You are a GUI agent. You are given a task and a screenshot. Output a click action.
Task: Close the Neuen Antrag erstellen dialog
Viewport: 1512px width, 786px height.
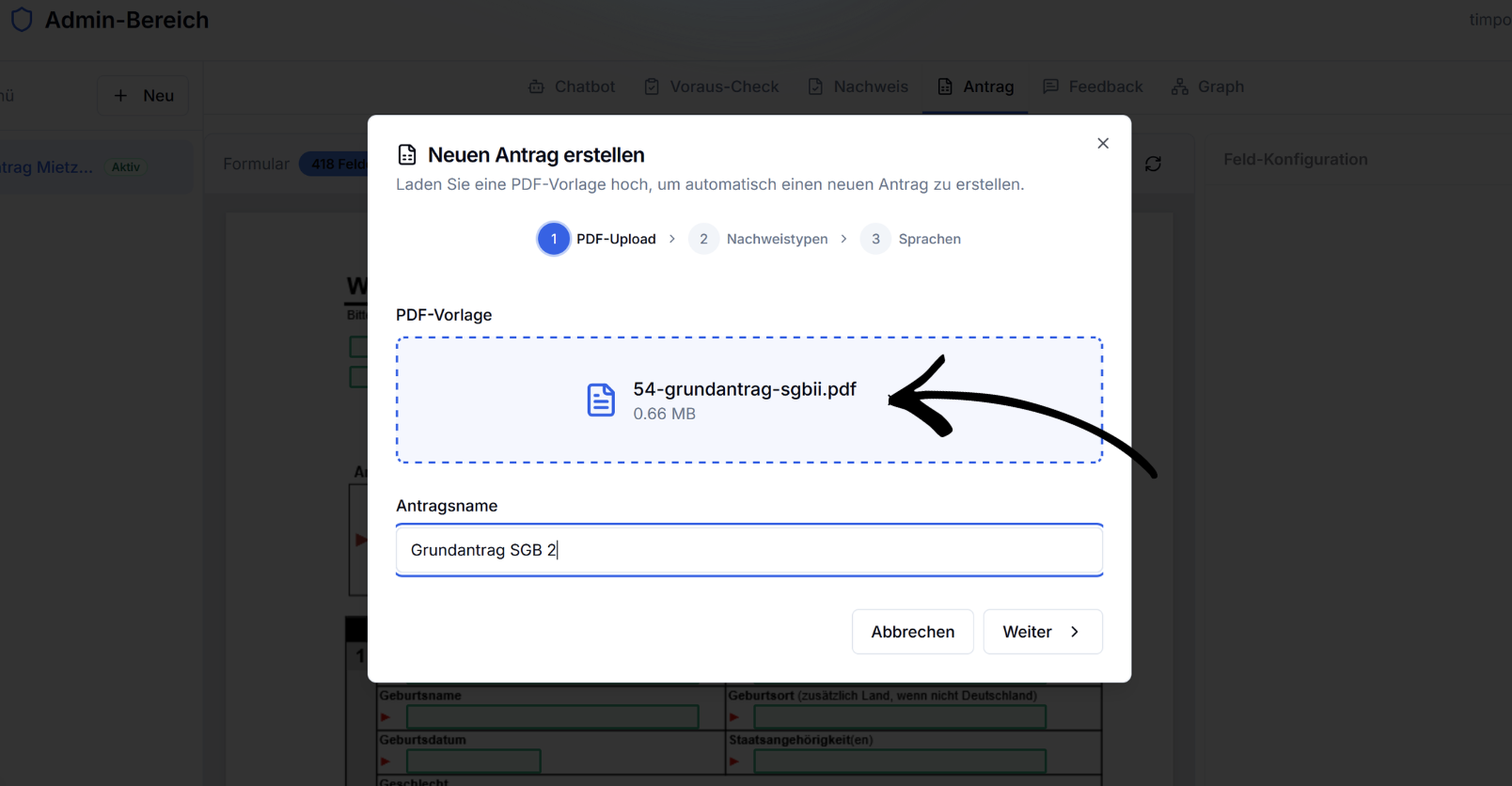[x=1103, y=143]
